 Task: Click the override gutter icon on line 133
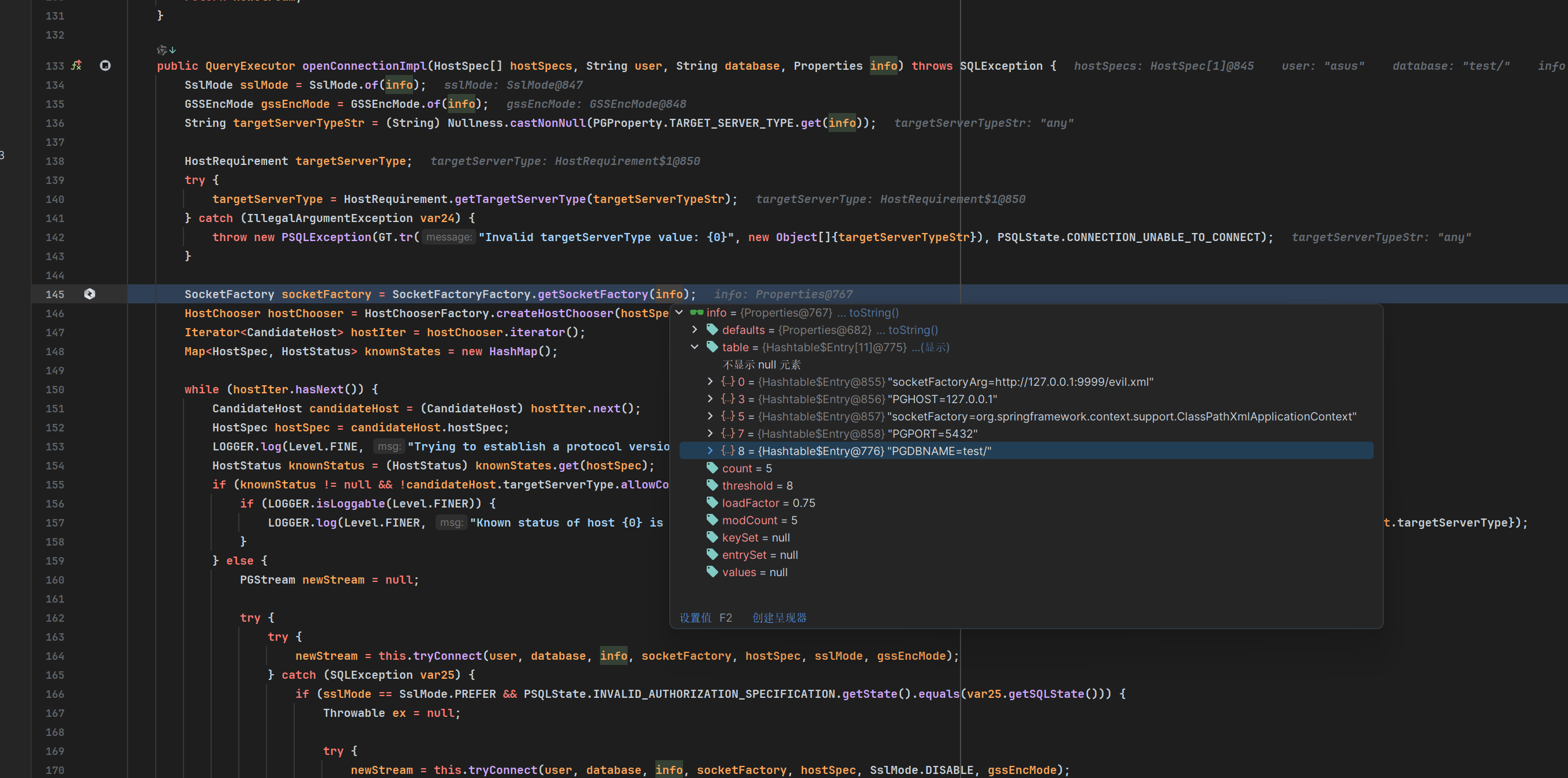(x=76, y=65)
